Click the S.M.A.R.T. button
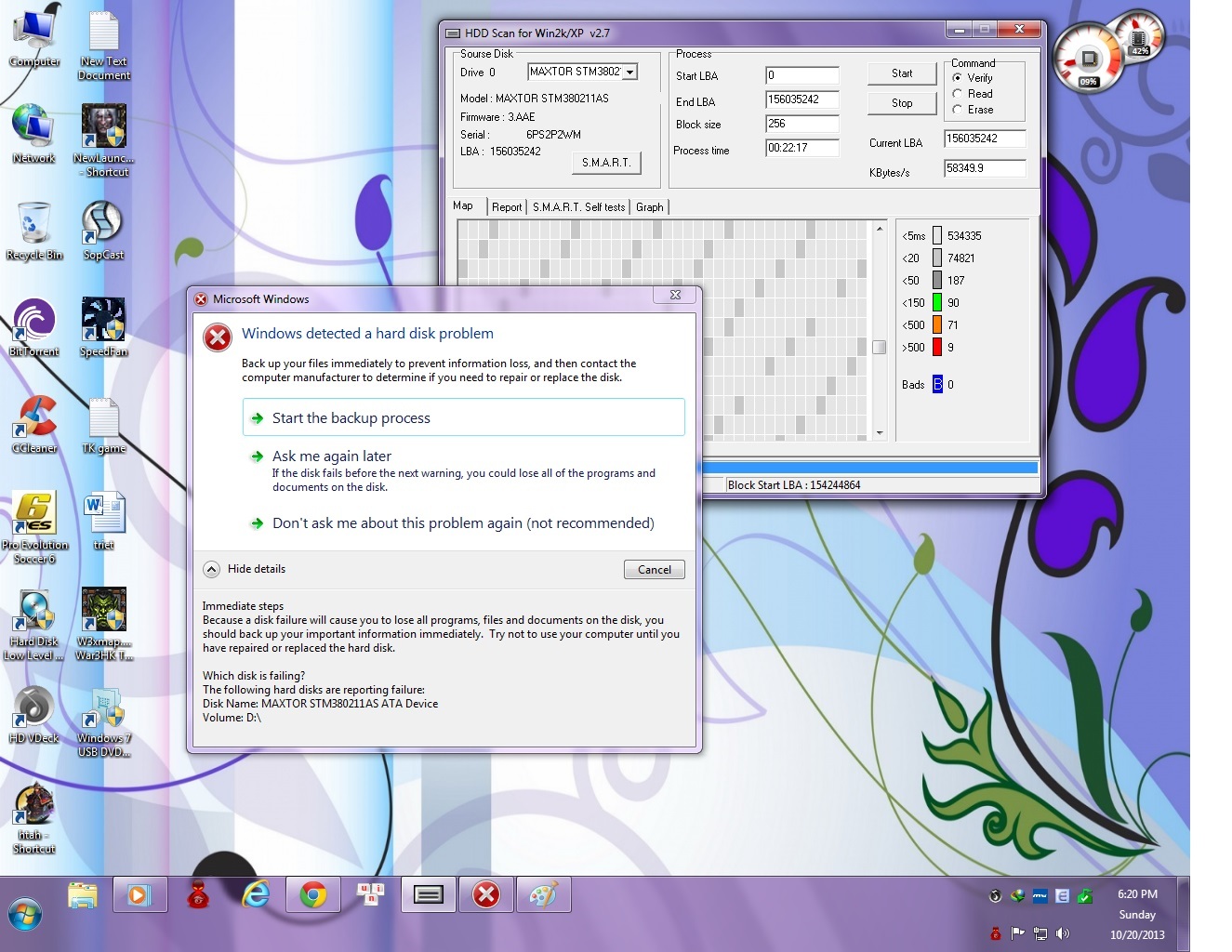1232x952 pixels. (x=606, y=163)
